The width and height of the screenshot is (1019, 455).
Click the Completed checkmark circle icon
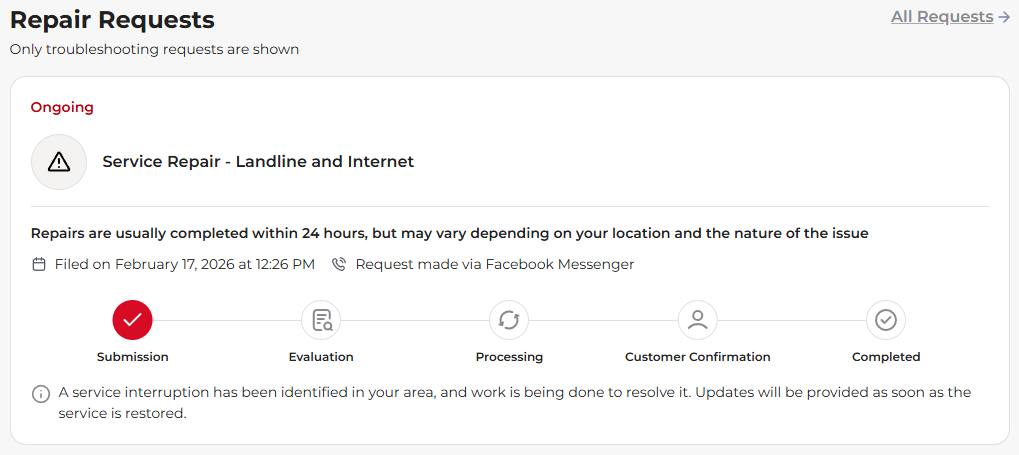click(x=886, y=320)
